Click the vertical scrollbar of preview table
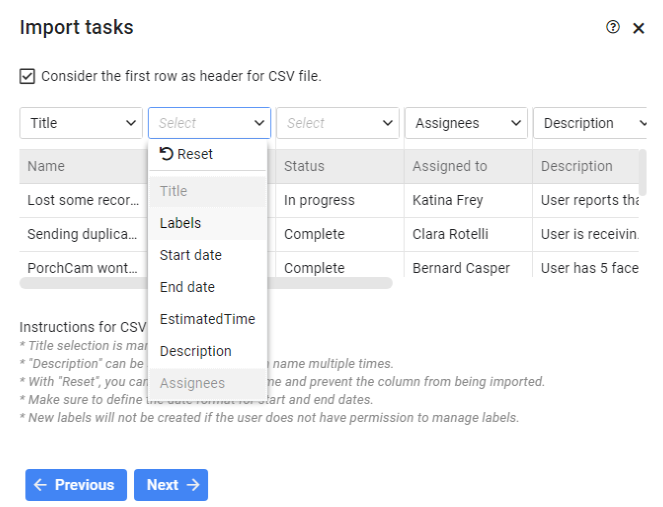 (x=642, y=173)
